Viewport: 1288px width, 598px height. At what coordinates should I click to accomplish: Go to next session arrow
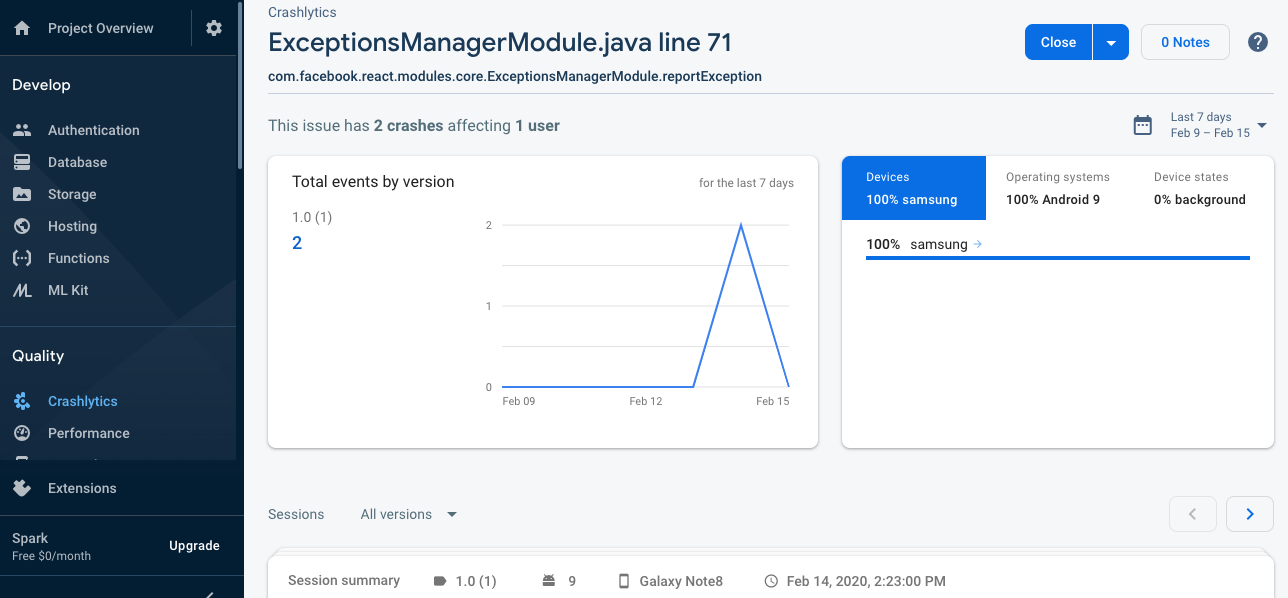point(1250,514)
